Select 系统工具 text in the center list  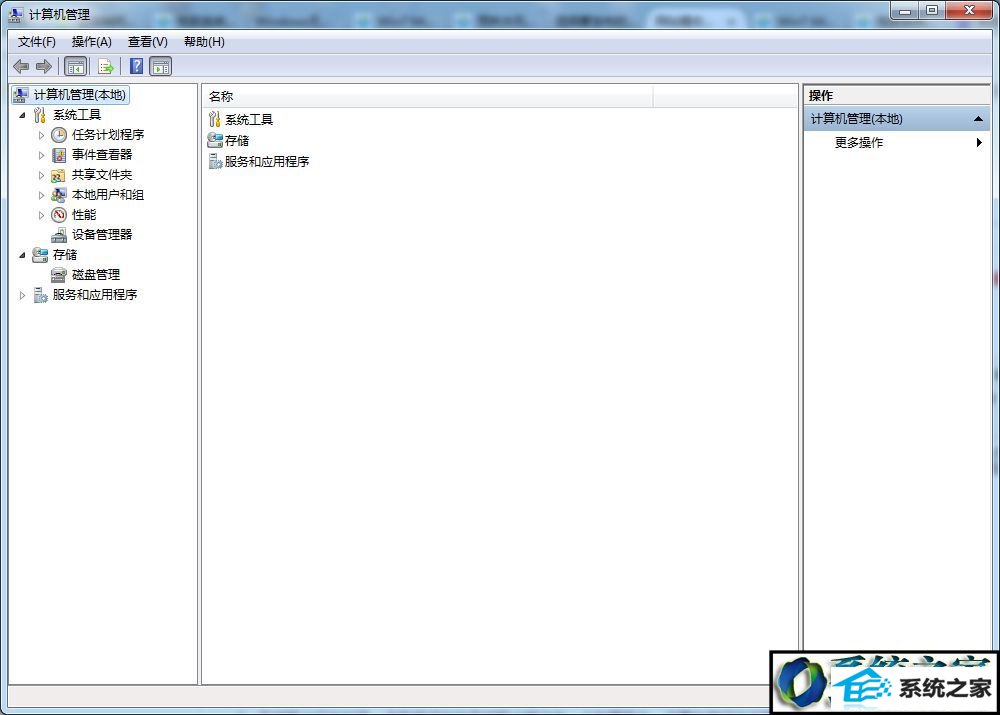click(249, 120)
